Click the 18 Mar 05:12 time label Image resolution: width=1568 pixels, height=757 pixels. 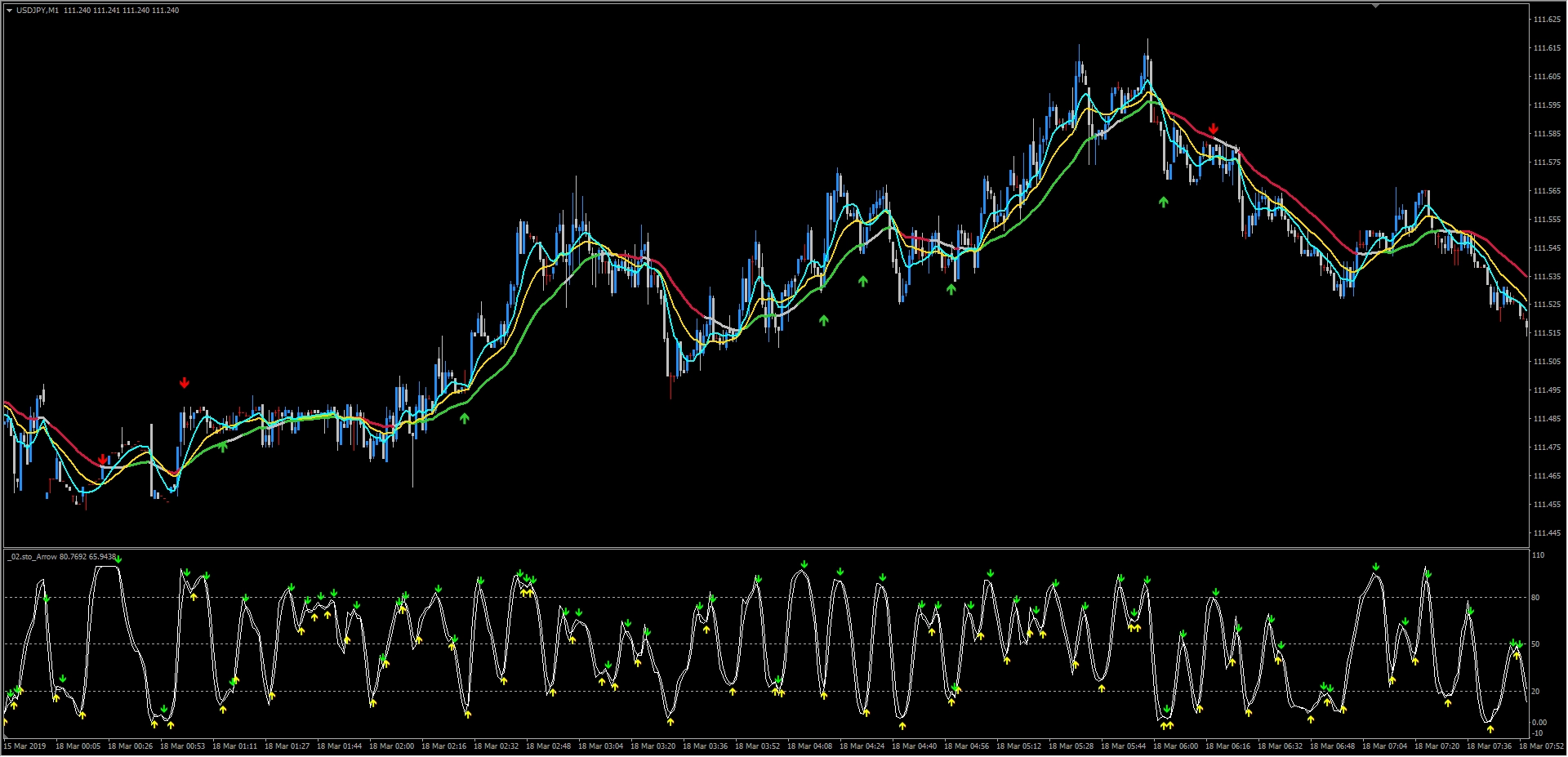(x=1018, y=746)
